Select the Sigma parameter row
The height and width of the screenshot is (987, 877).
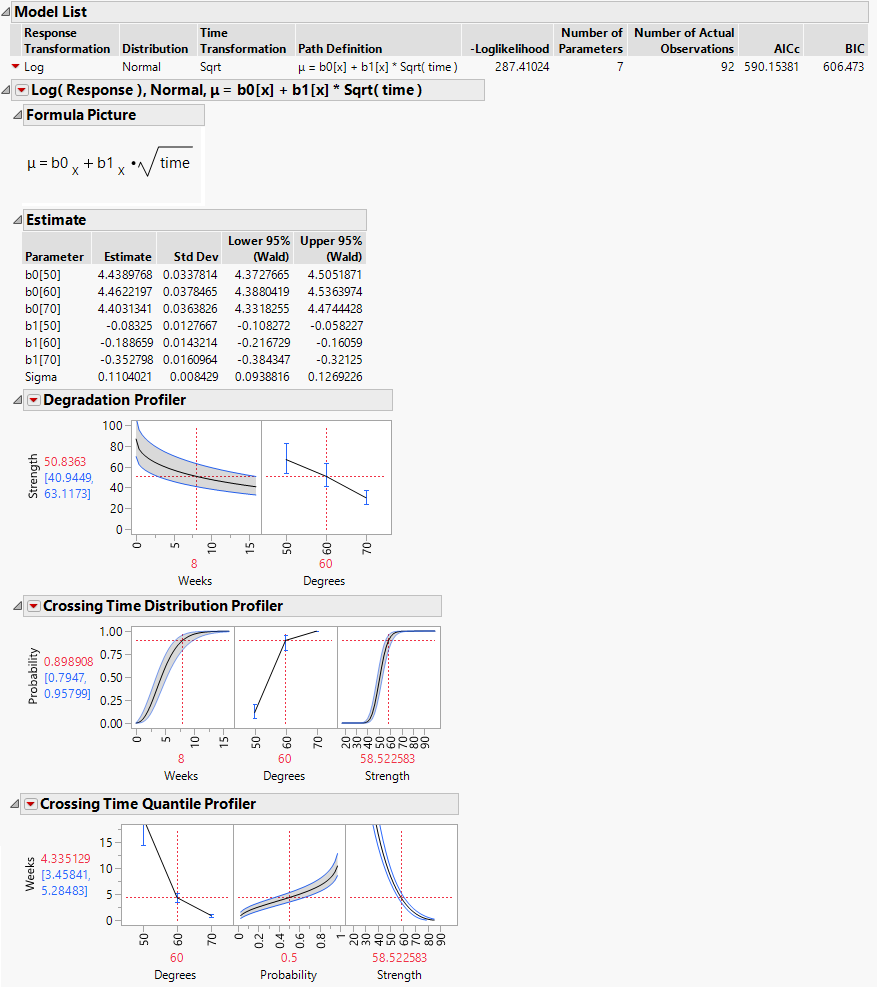click(x=193, y=377)
